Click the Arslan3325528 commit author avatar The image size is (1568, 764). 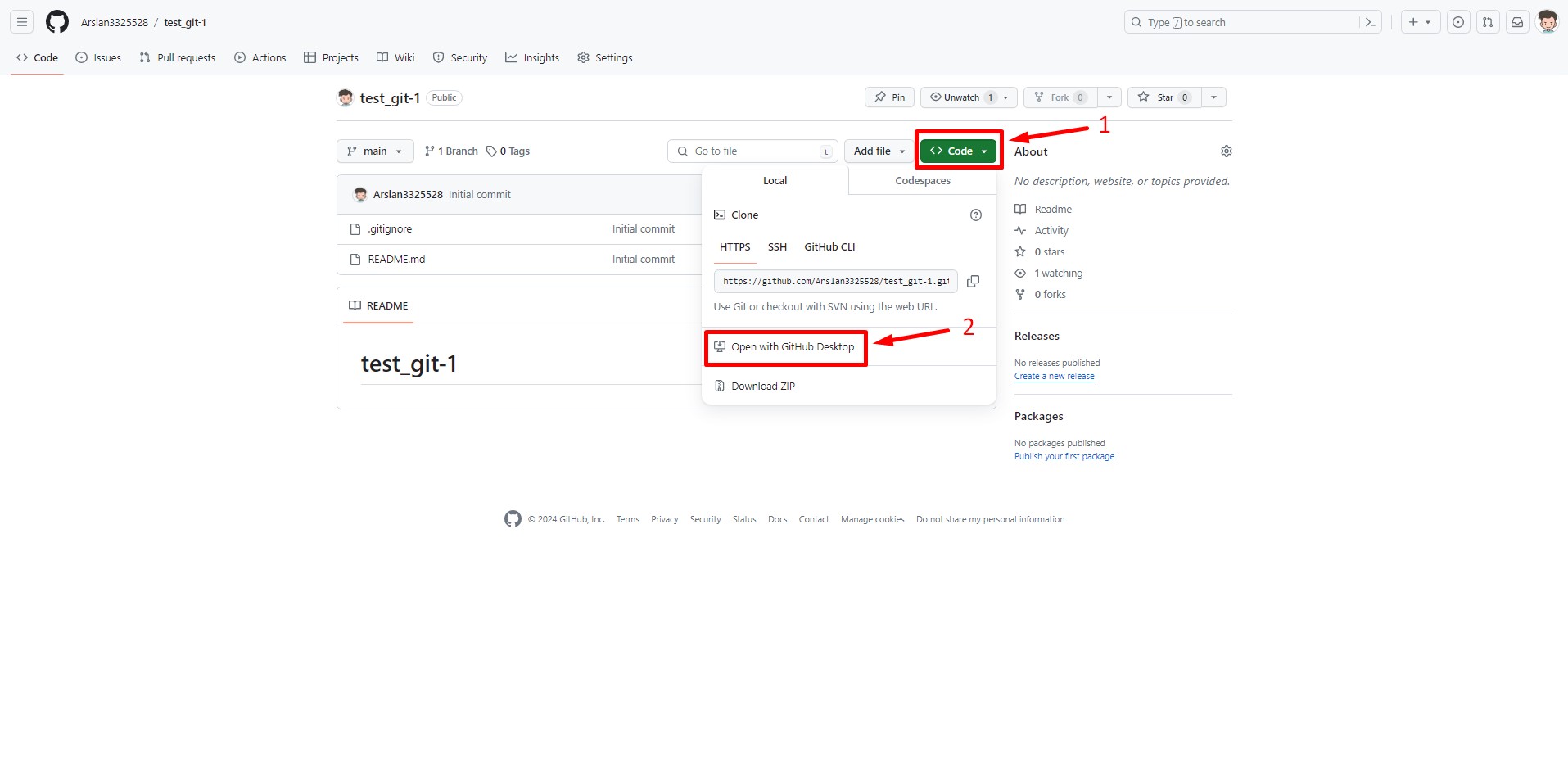click(x=360, y=194)
